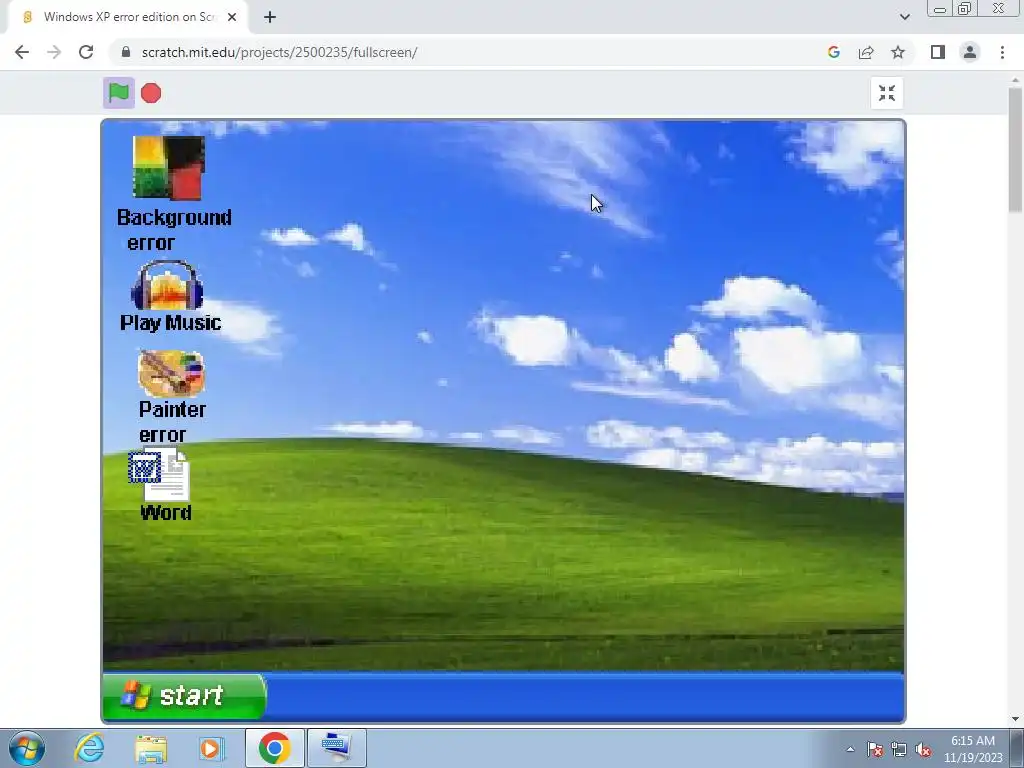
Task: Open File Explorer from taskbar
Action: pos(151,748)
